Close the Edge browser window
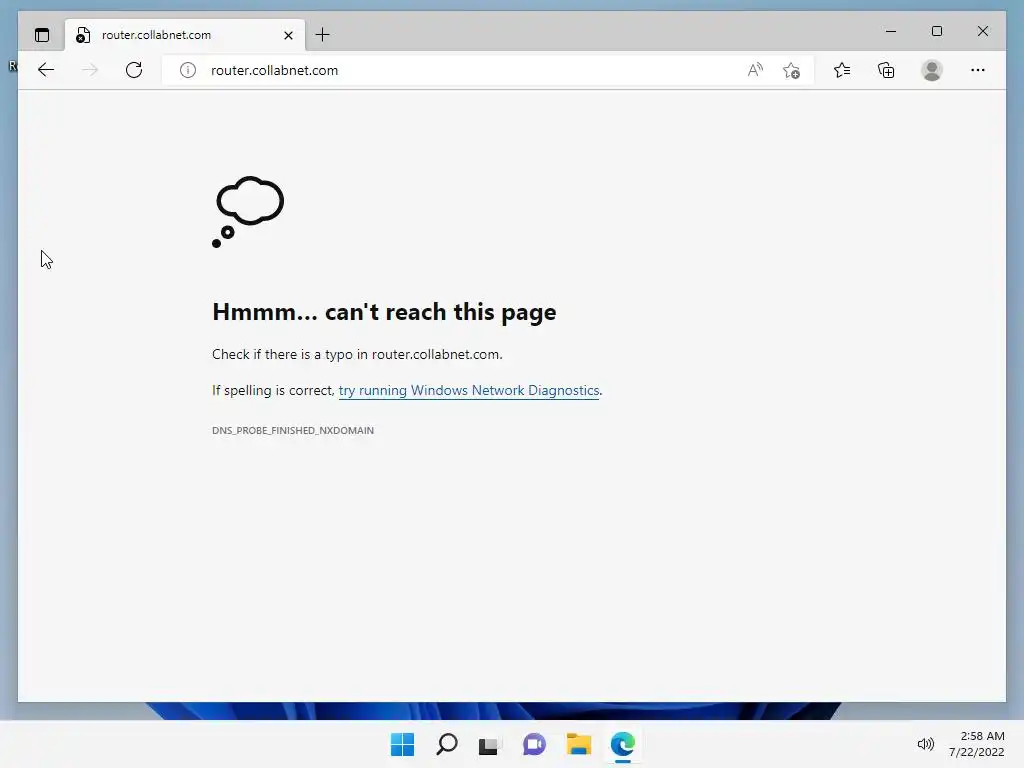Image resolution: width=1024 pixels, height=768 pixels. 983,31
